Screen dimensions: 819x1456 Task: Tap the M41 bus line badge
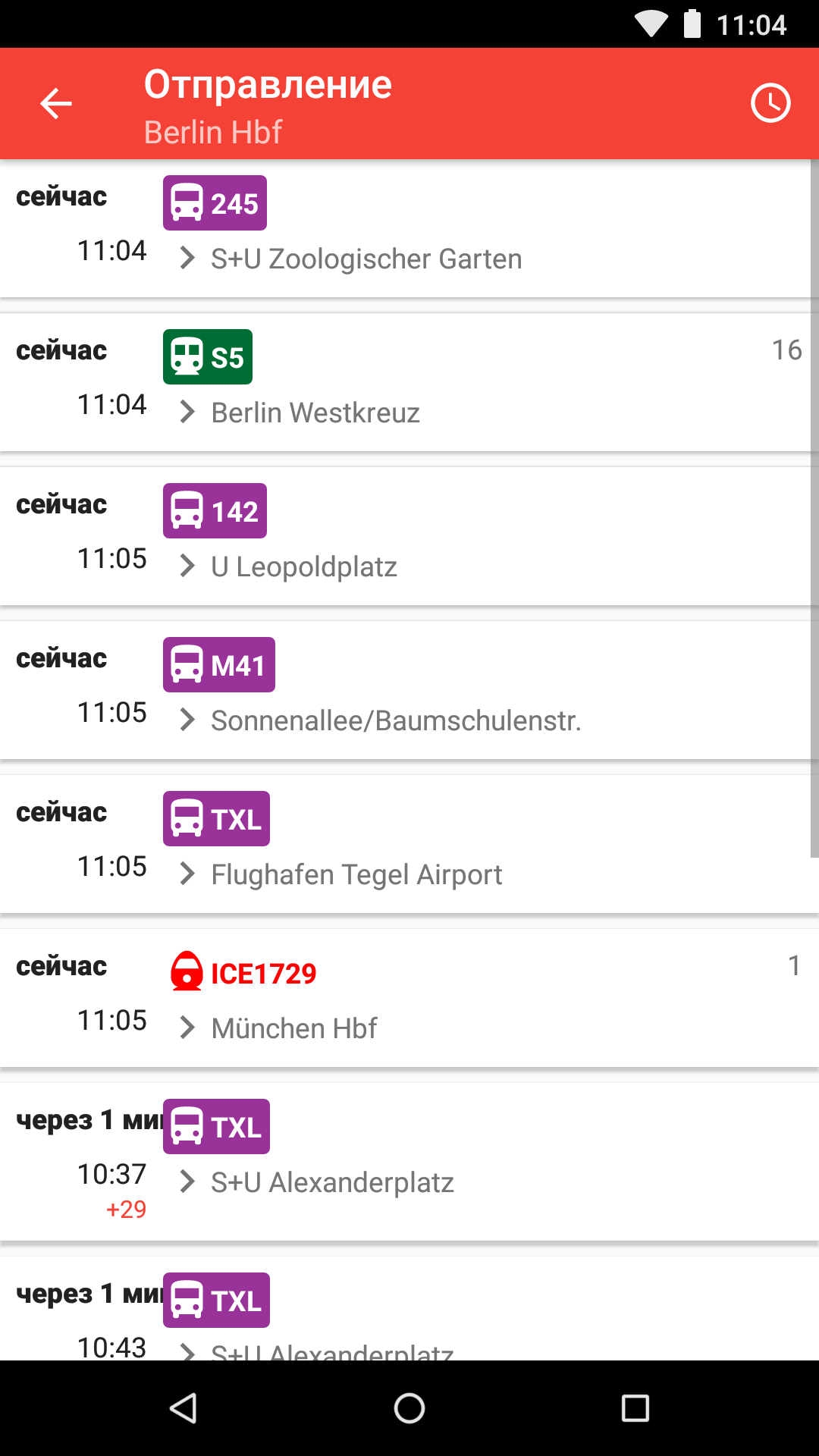218,665
